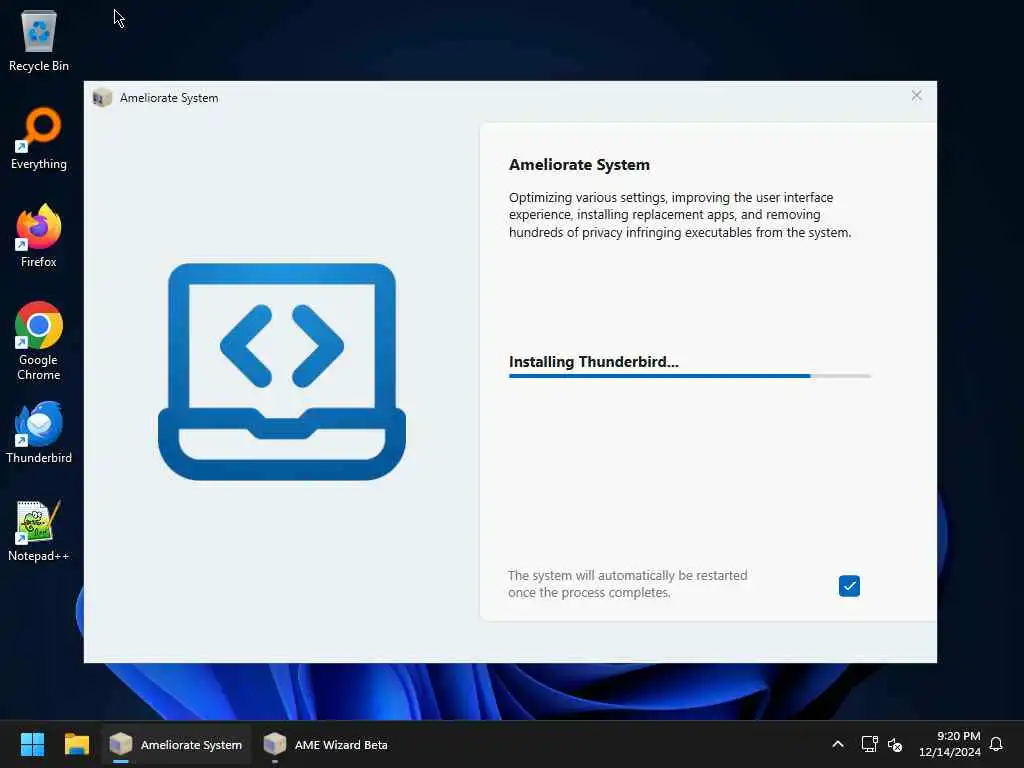Select the Thunderbird desktop shortcut
The image size is (1024, 768).
(39, 432)
